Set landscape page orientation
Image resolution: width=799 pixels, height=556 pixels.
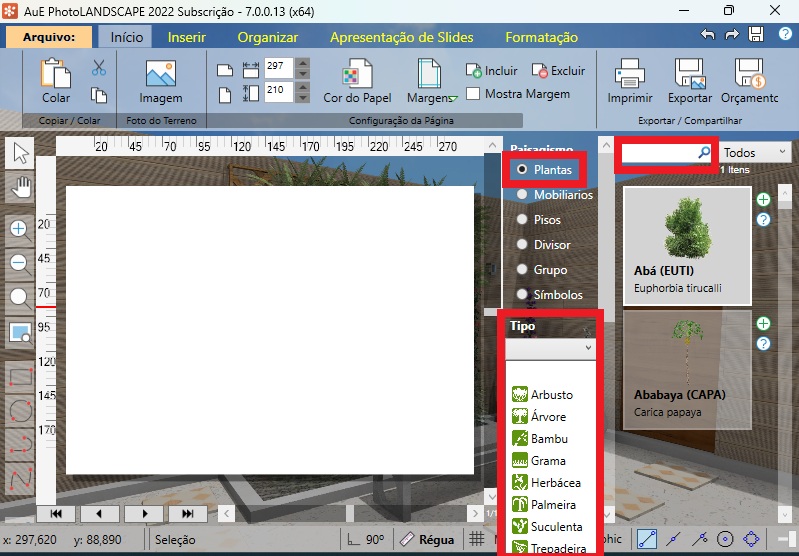coord(225,70)
